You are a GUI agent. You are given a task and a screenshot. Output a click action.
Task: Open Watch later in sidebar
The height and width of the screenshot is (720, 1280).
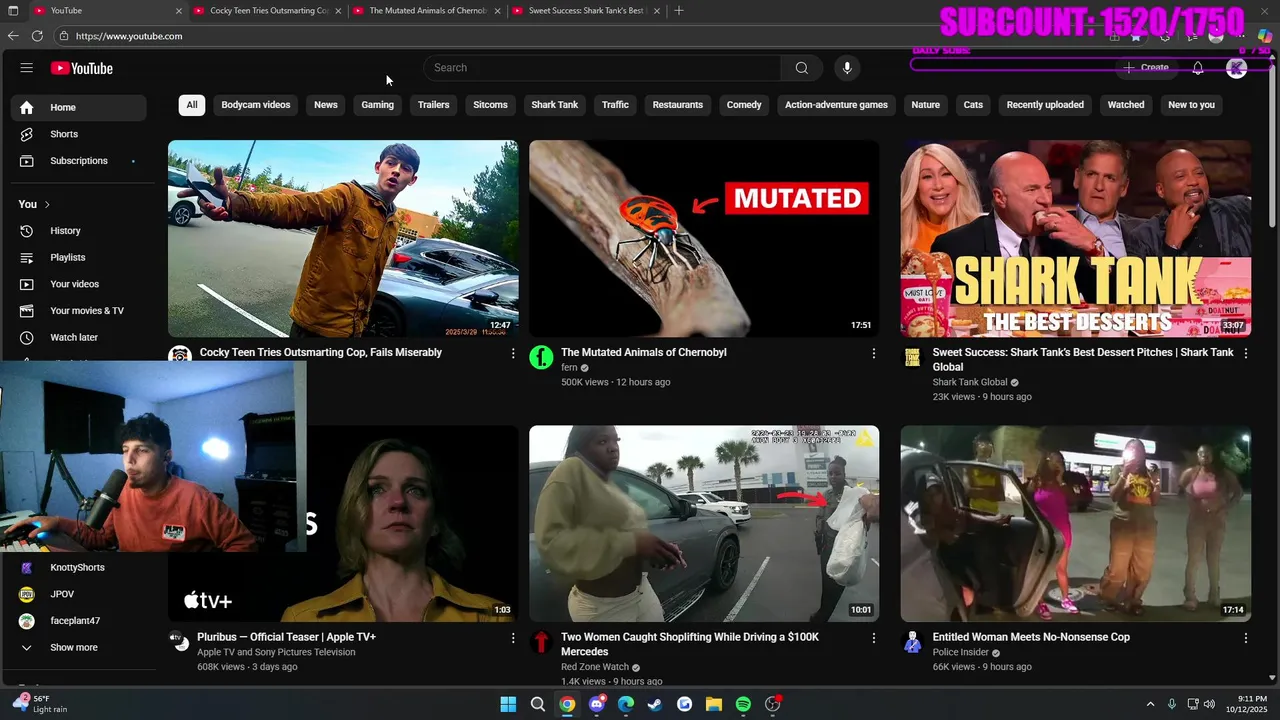(x=78, y=338)
